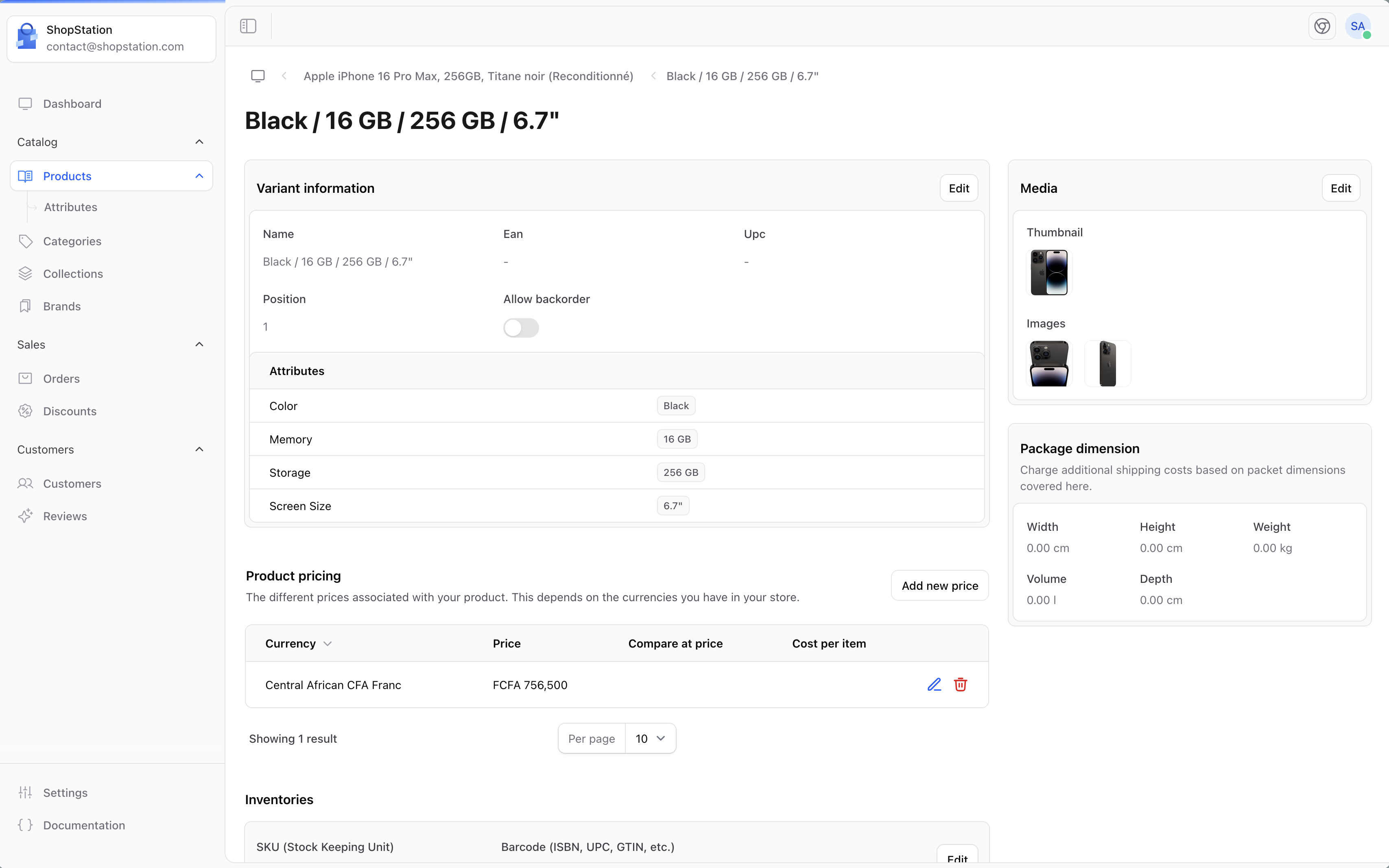This screenshot has width=1389, height=868.
Task: Go to Discounts in the sidebar
Action: pos(70,411)
